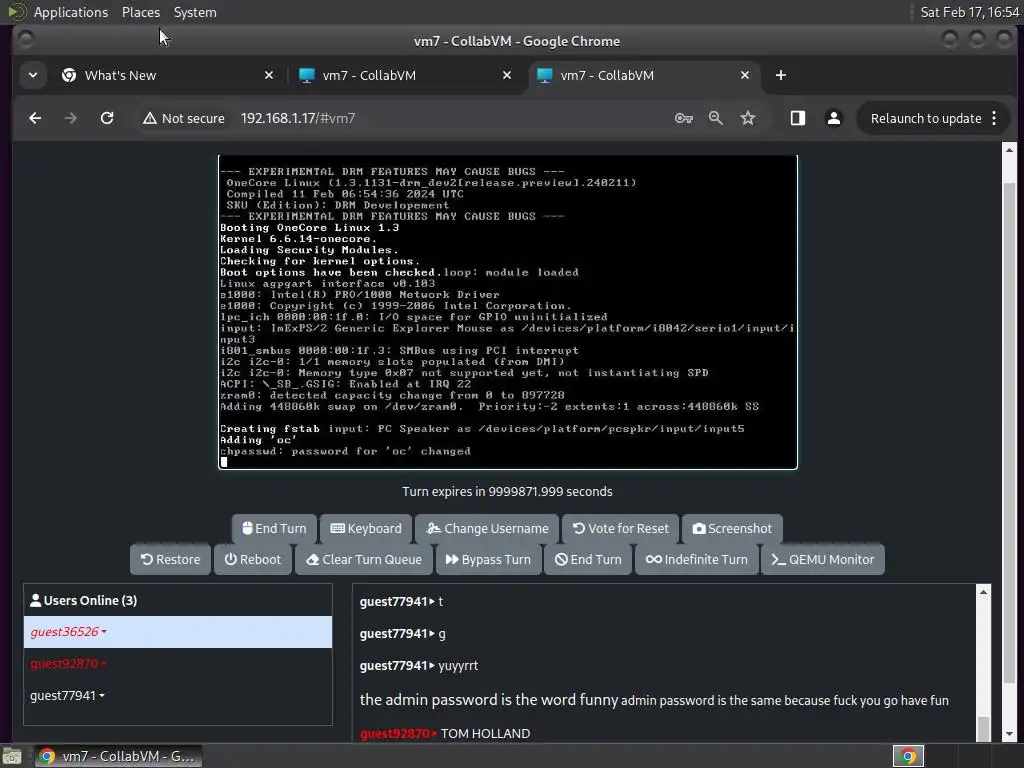Open the Chrome profile icon
Screen dimensions: 1024x768
(x=834, y=118)
